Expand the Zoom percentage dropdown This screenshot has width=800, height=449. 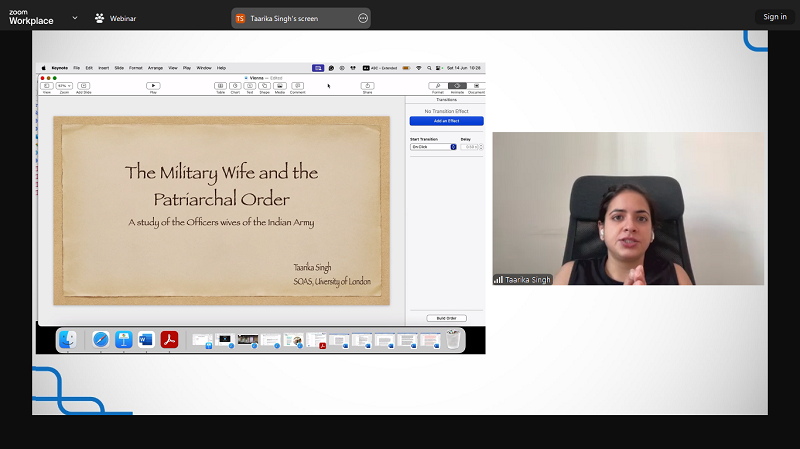(64, 86)
